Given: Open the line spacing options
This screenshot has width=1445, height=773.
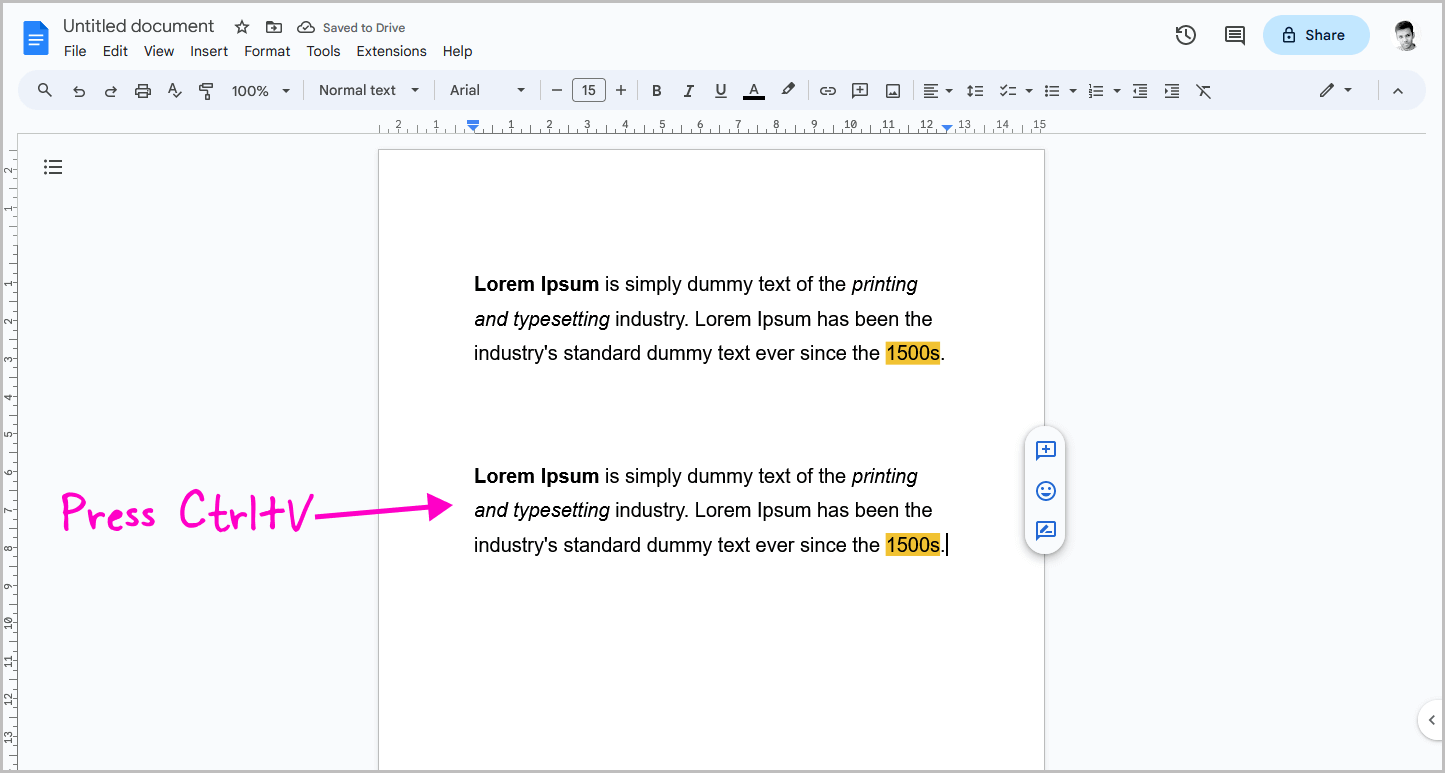Looking at the screenshot, I should coord(975,90).
